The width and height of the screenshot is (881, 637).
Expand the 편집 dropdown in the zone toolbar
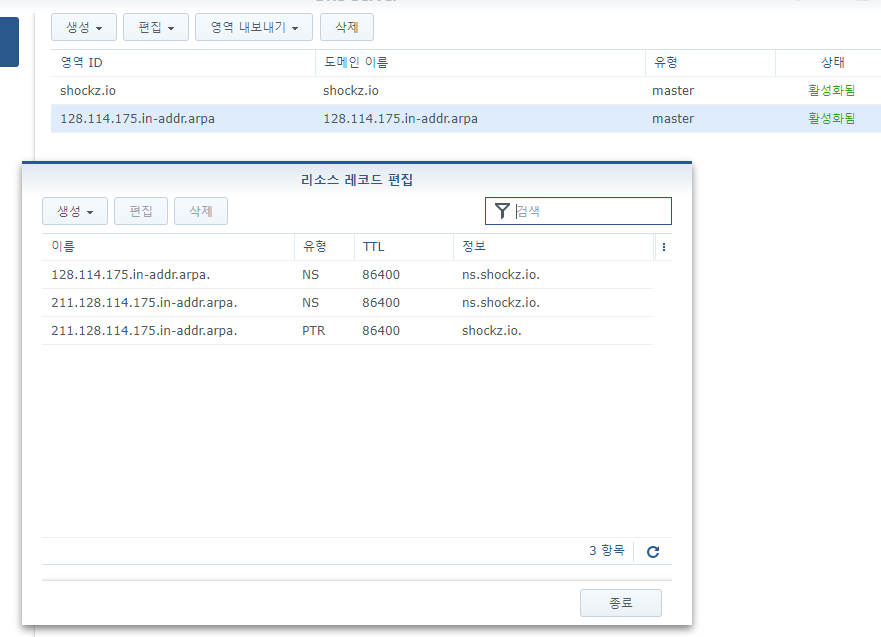click(x=156, y=27)
